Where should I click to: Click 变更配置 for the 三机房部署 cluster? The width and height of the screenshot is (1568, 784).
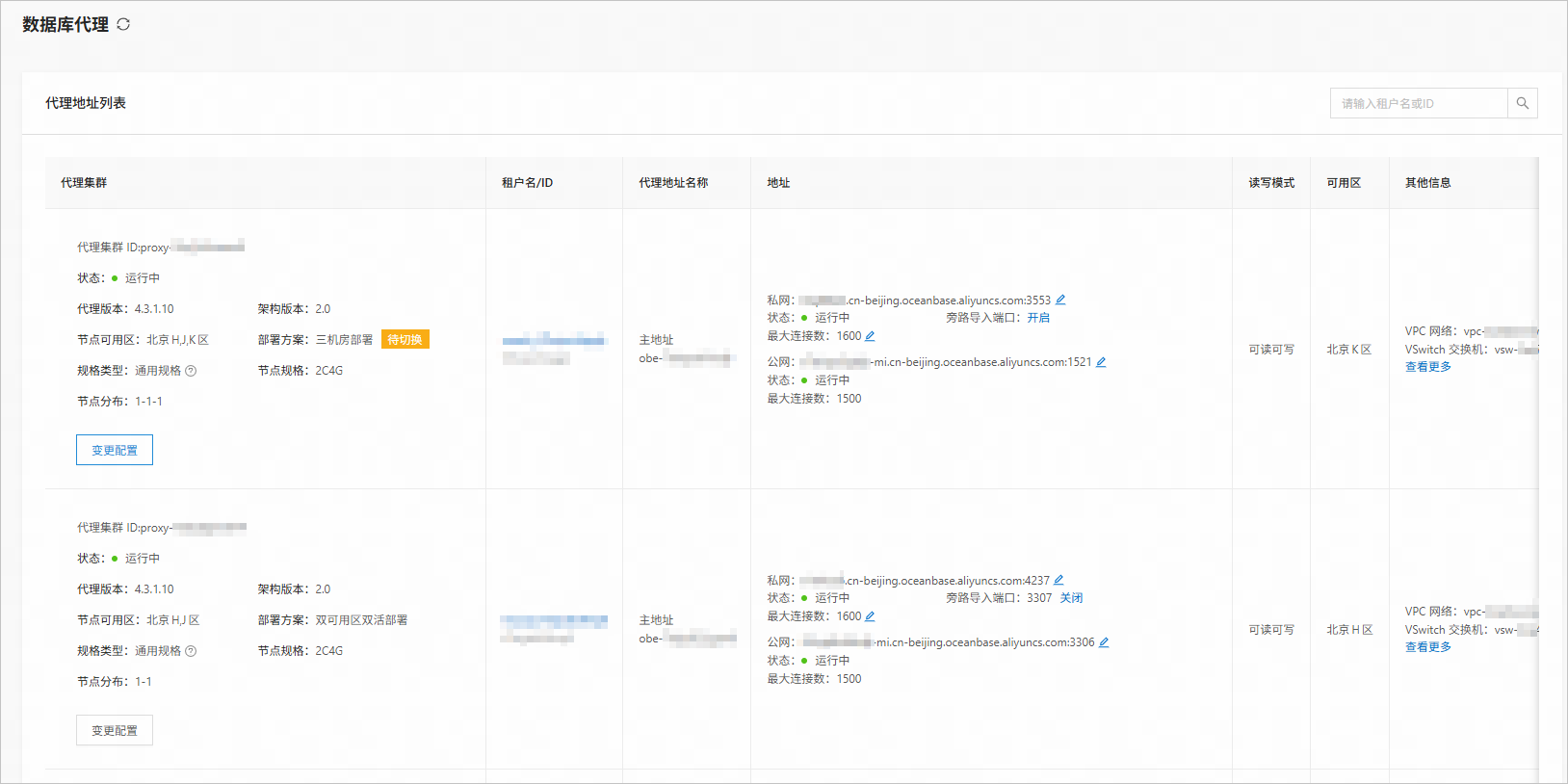click(x=115, y=450)
